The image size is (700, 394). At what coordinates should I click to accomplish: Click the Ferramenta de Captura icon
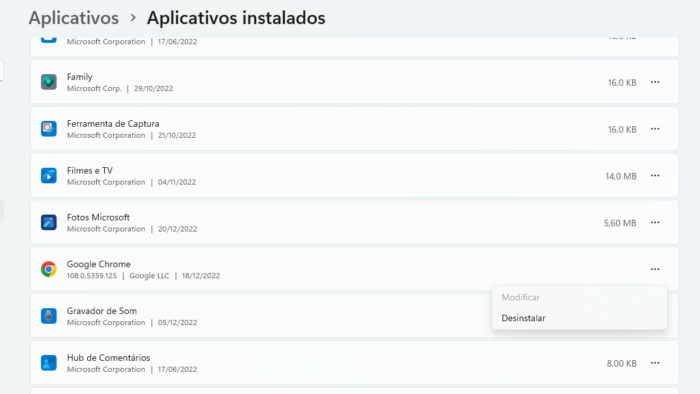49,129
